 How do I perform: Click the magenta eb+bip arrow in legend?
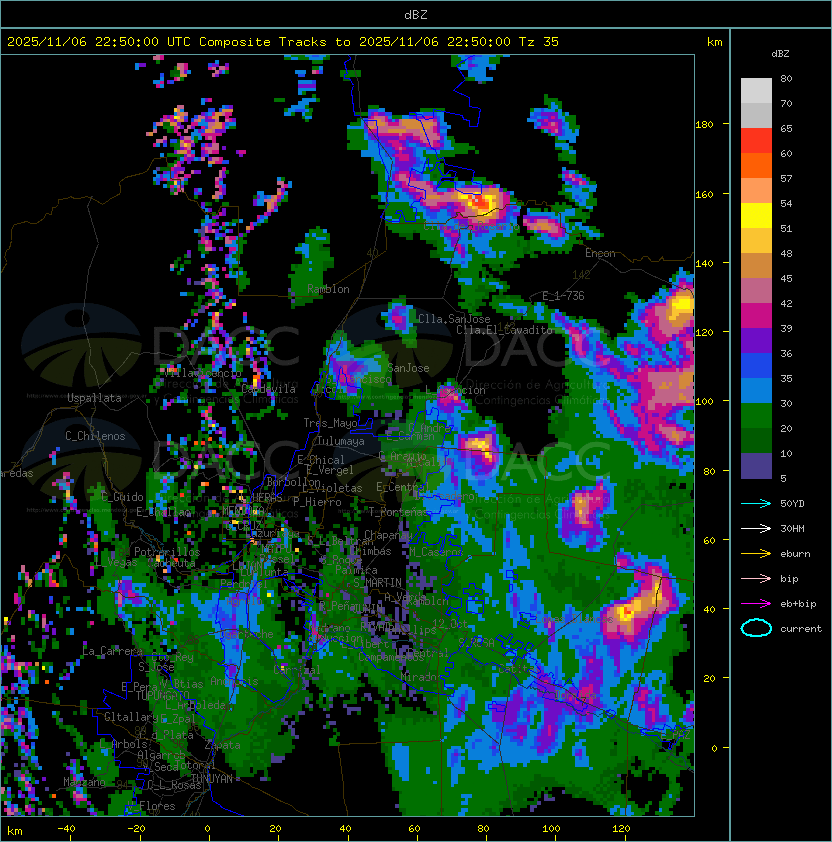click(x=756, y=604)
